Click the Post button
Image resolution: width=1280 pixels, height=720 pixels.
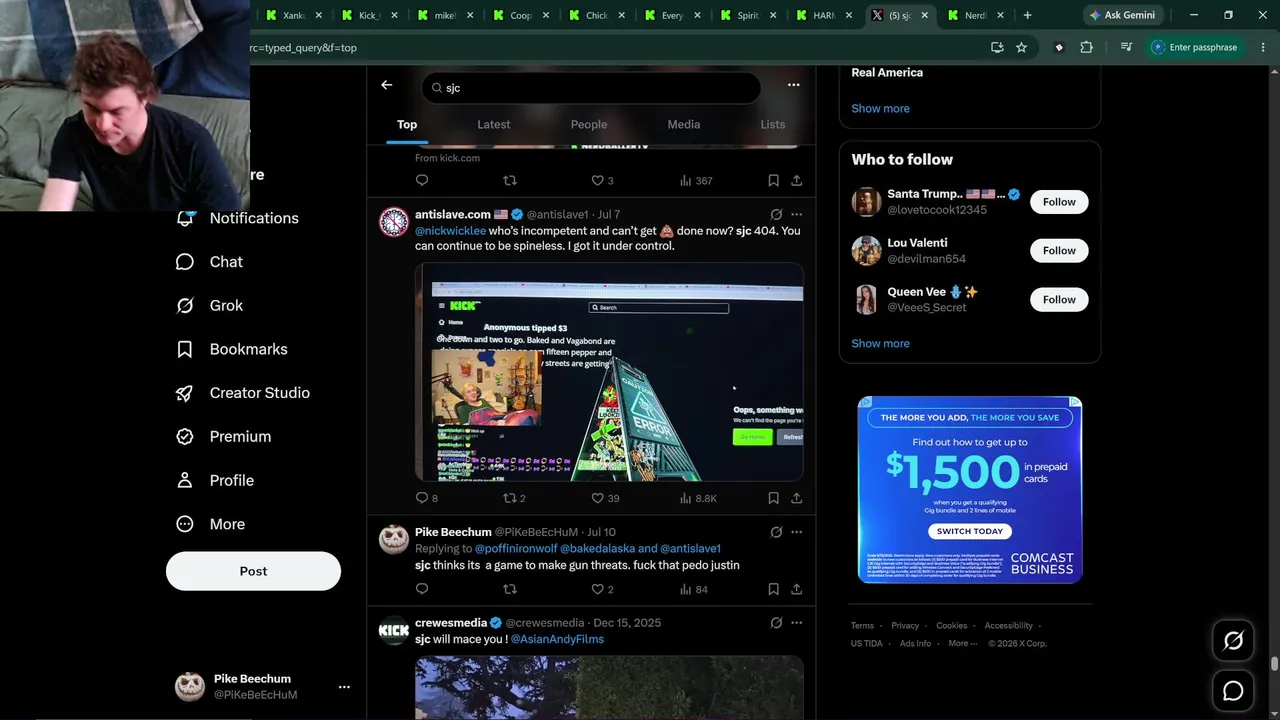[253, 571]
